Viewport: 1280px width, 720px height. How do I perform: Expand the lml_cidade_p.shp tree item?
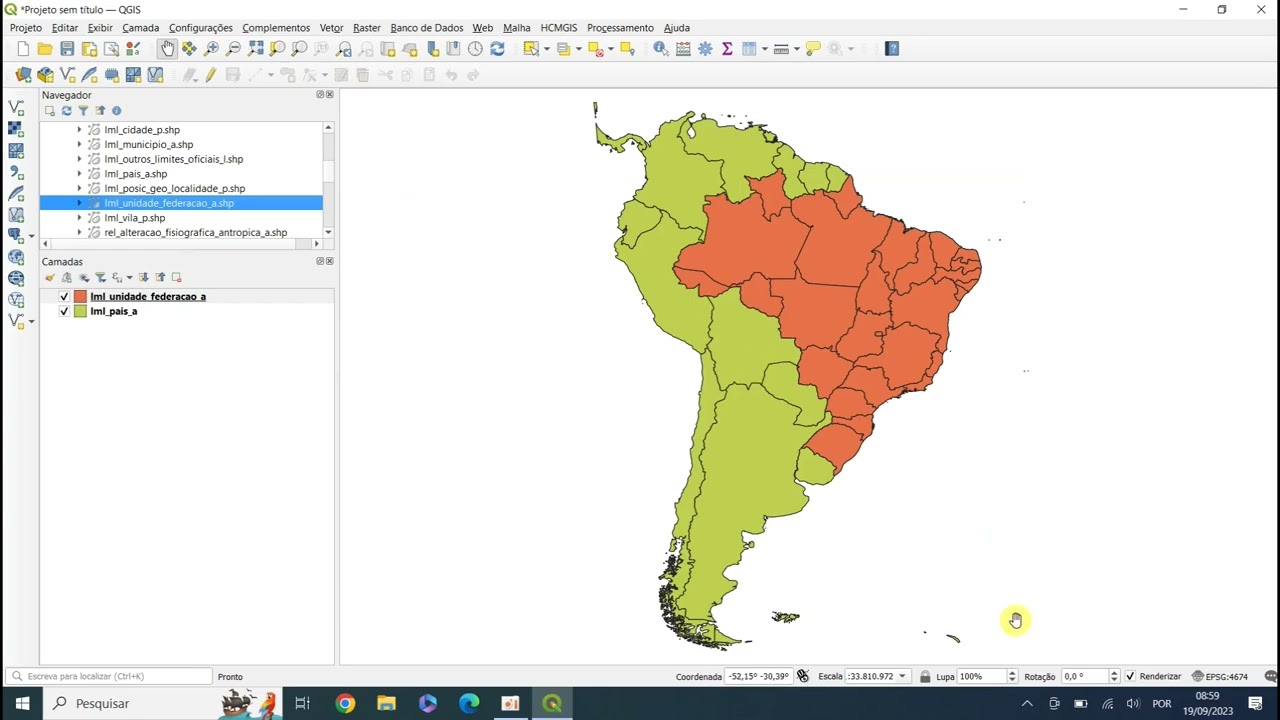point(79,130)
